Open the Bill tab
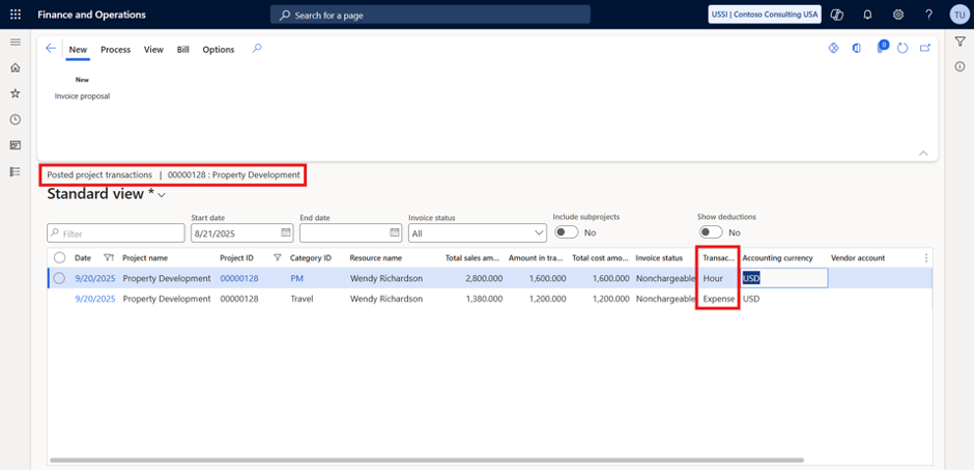 click(x=183, y=50)
